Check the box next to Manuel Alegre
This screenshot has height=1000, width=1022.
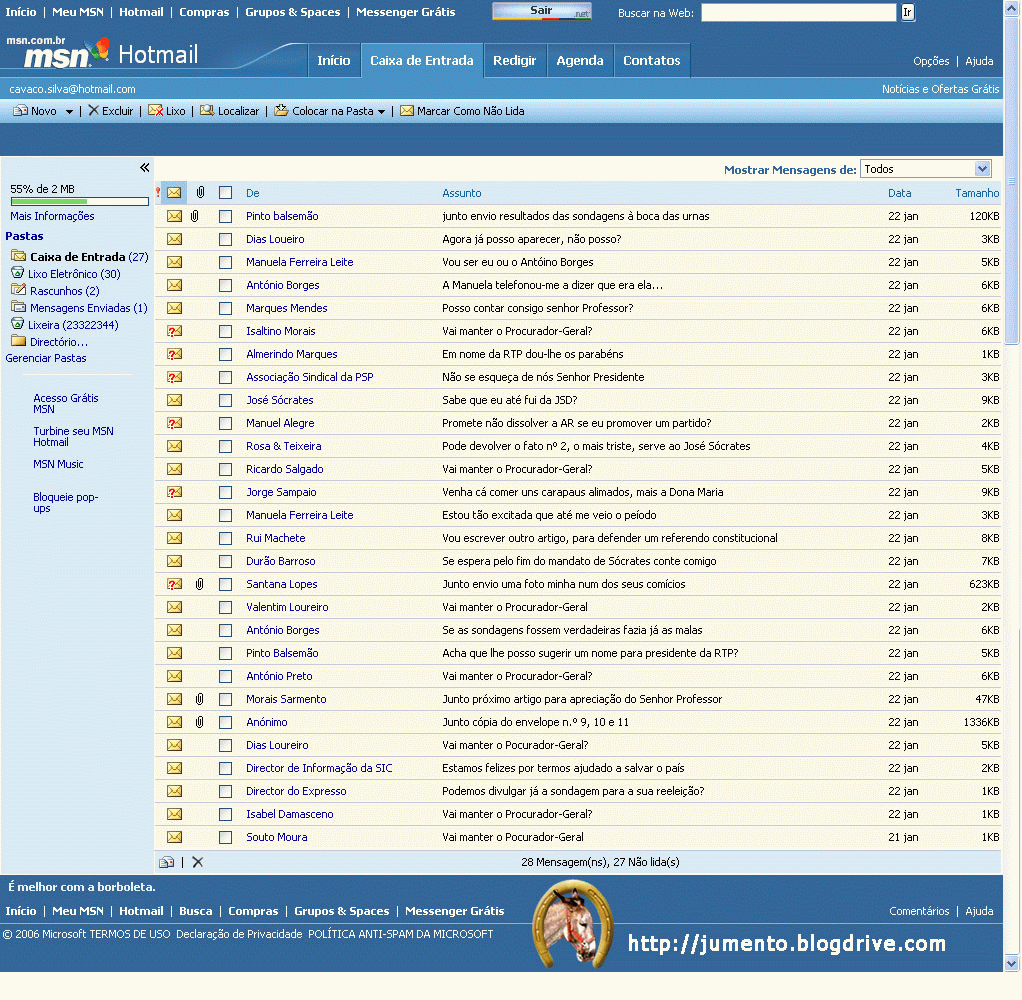(x=226, y=423)
